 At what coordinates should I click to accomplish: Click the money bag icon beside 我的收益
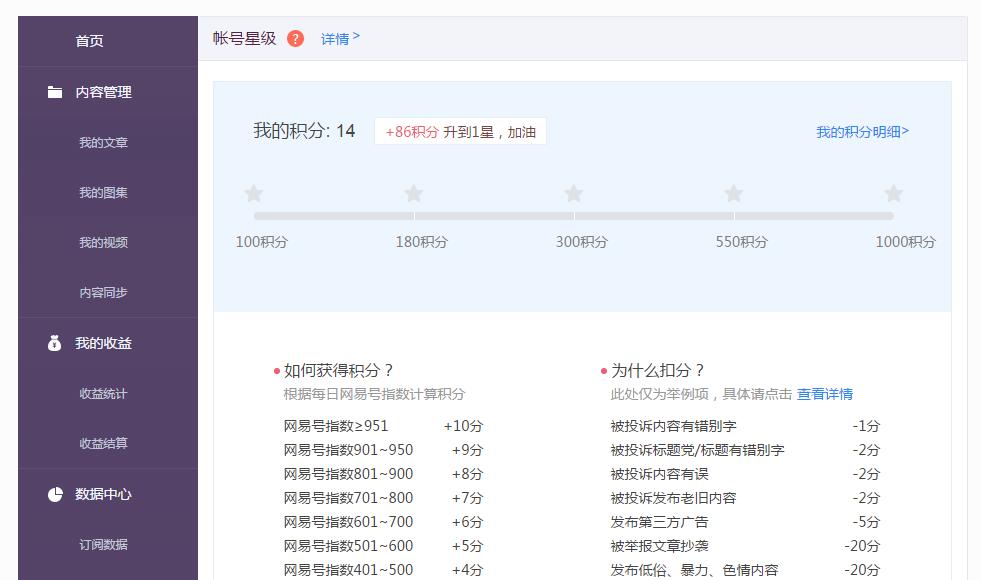tap(54, 342)
